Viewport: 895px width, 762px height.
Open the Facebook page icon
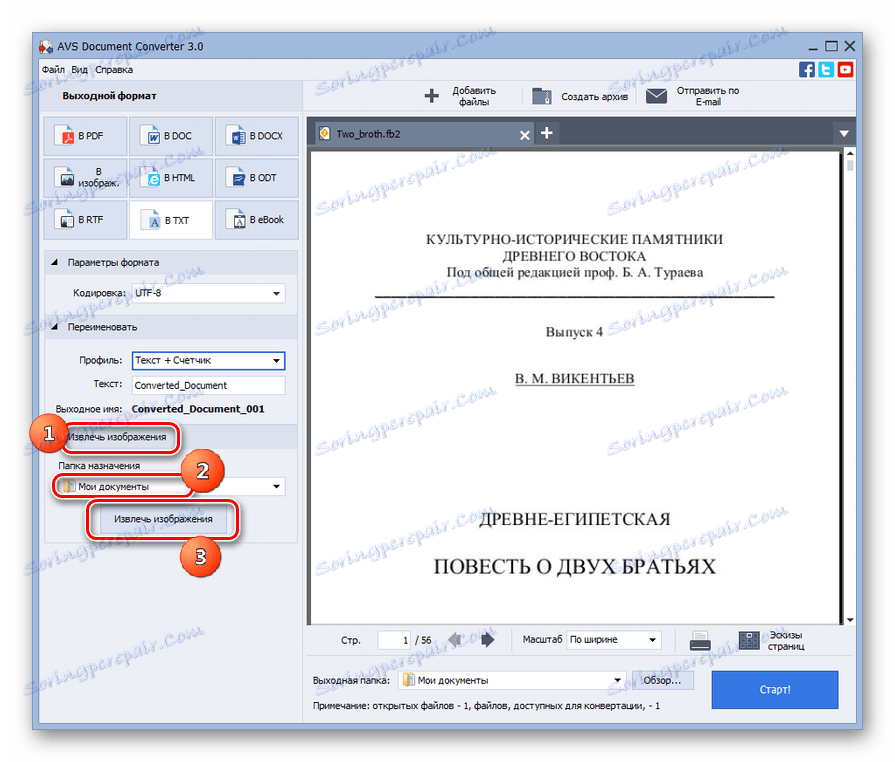[x=807, y=70]
